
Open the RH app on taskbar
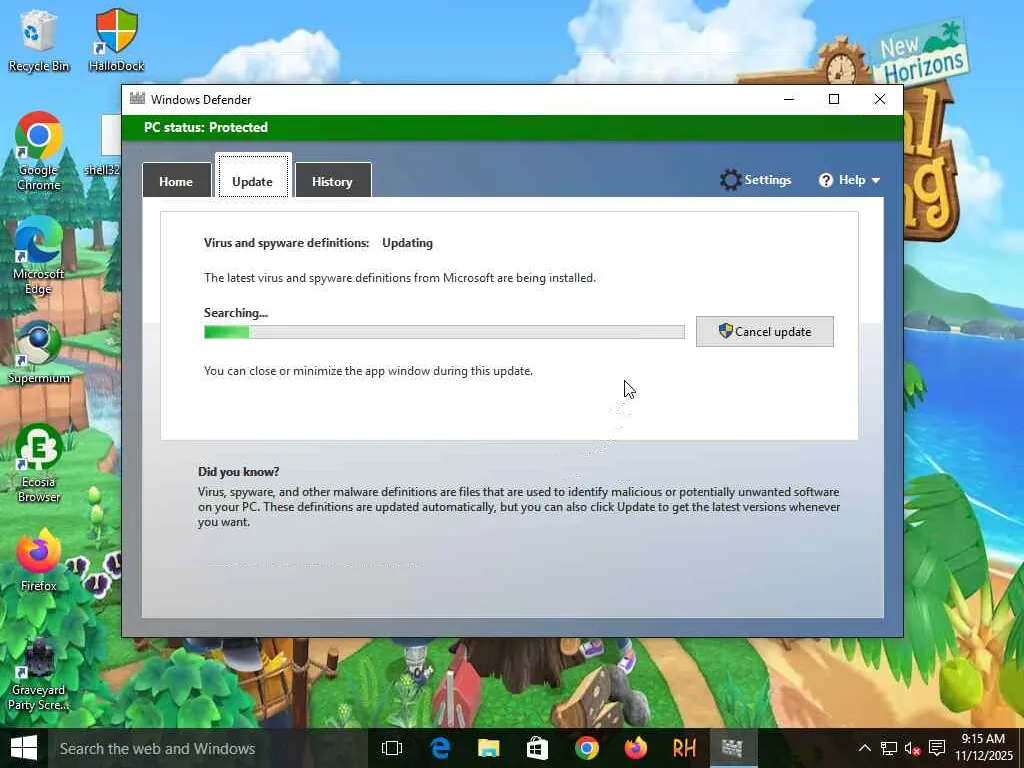684,748
